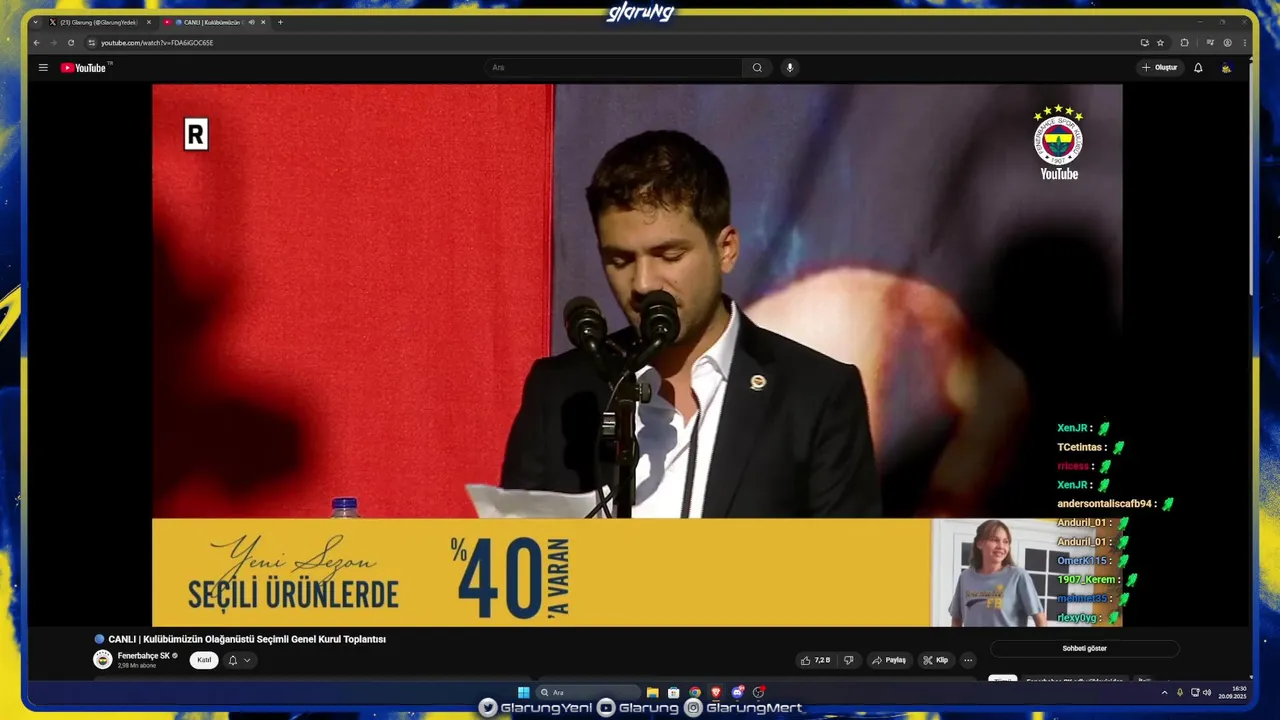Image resolution: width=1280 pixels, height=720 pixels.
Task: Bookmark this page with the star icon
Action: pyautogui.click(x=1160, y=43)
